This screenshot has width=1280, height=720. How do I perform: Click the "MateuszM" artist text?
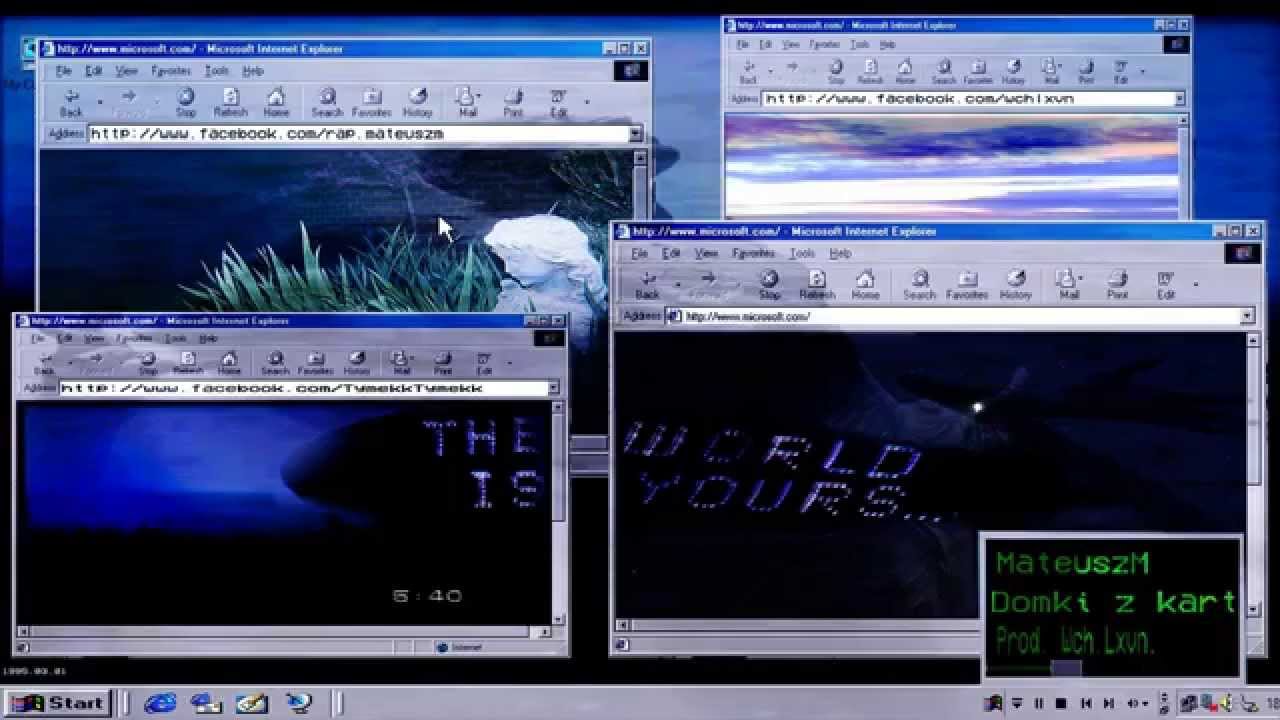(x=1072, y=564)
